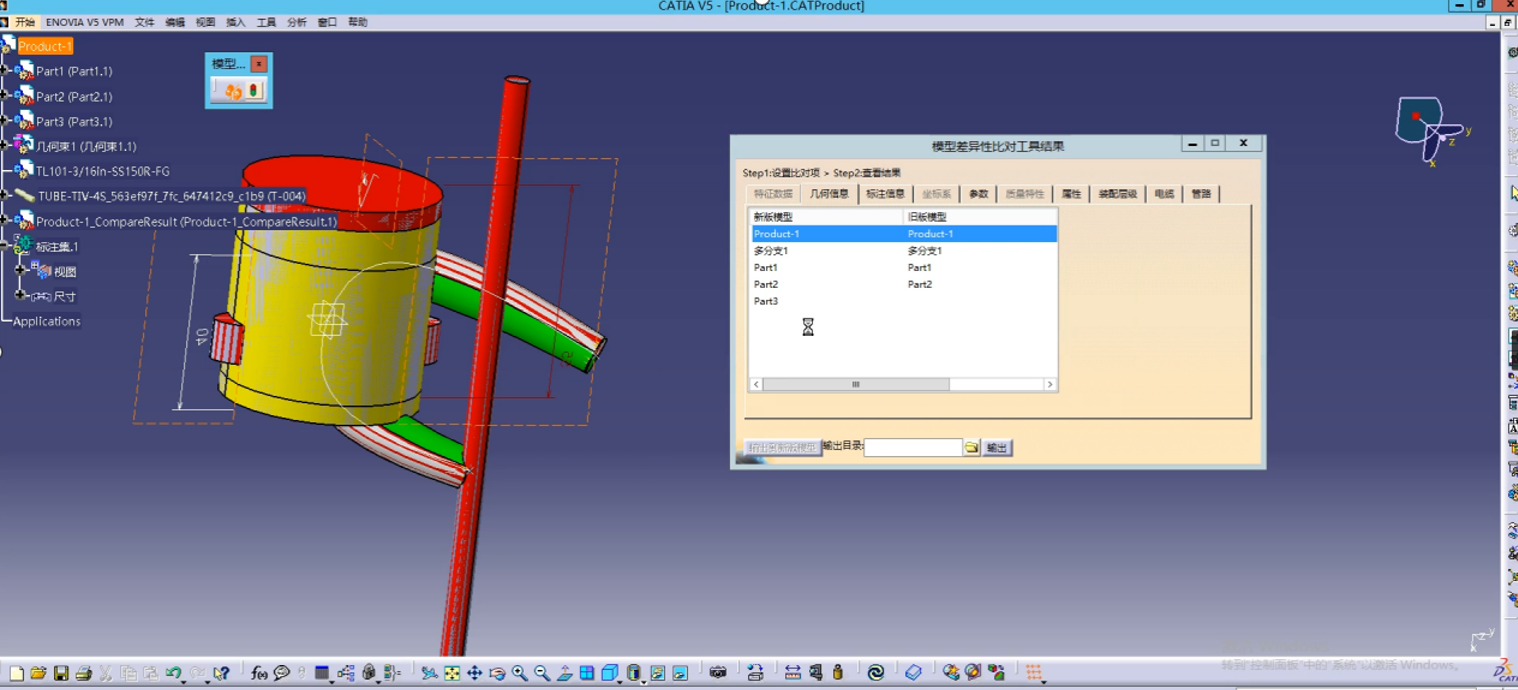This screenshot has height=690, width=1518.
Task: Click the Print icon in toolbar
Action: point(84,673)
